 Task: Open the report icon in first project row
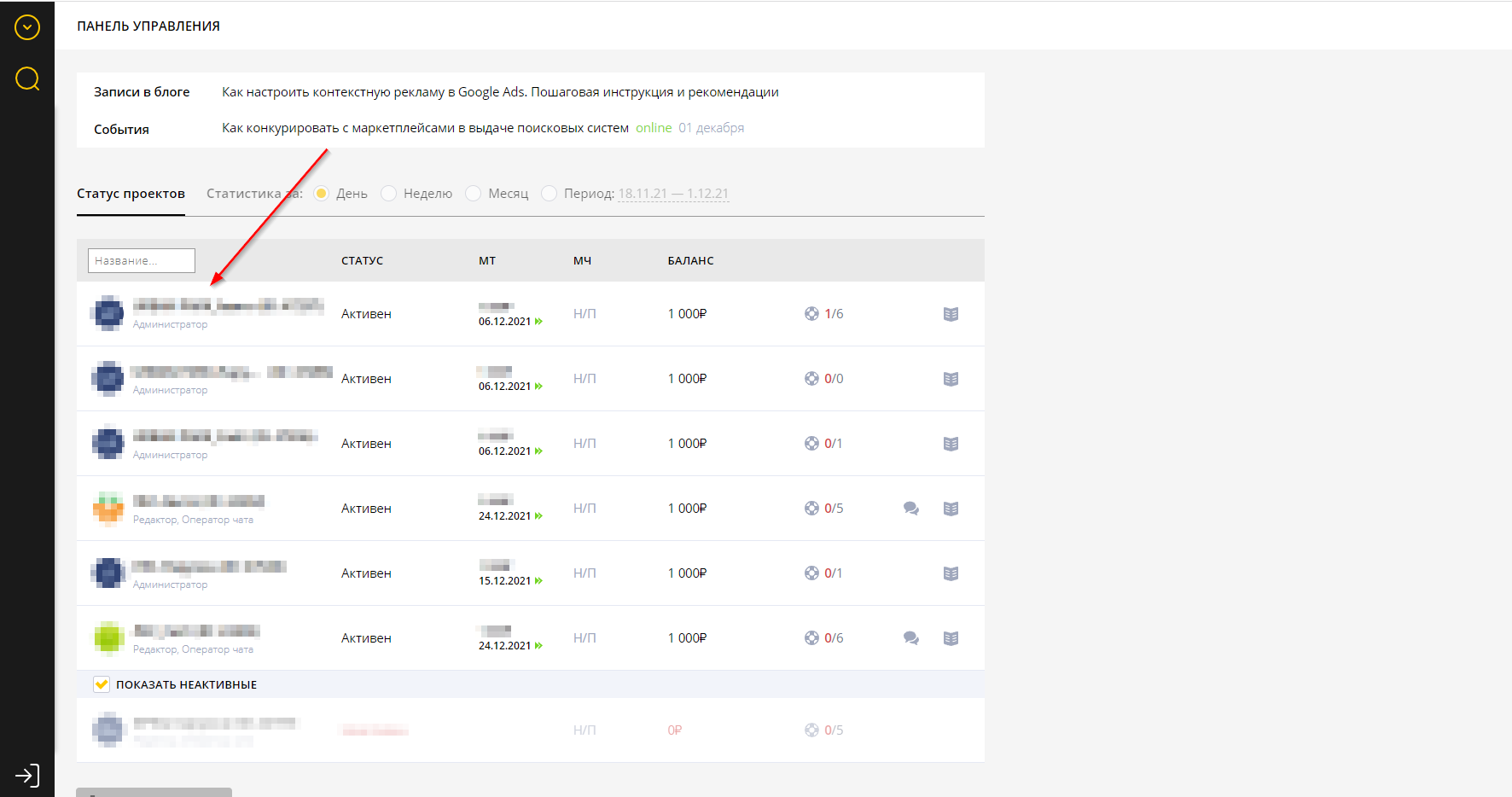click(x=951, y=314)
